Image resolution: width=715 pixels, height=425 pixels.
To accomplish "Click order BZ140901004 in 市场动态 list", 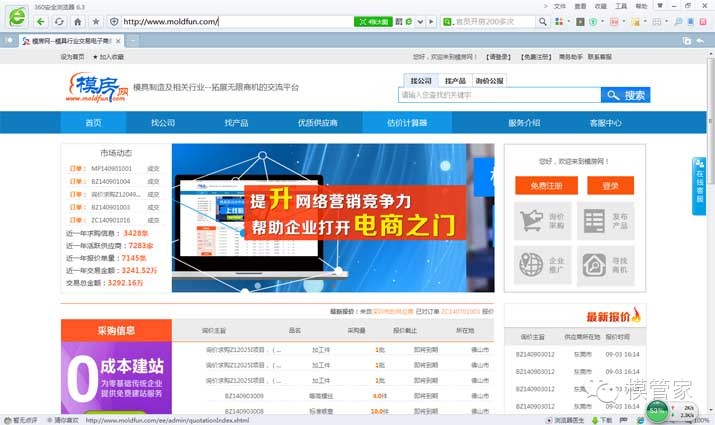I will point(111,181).
